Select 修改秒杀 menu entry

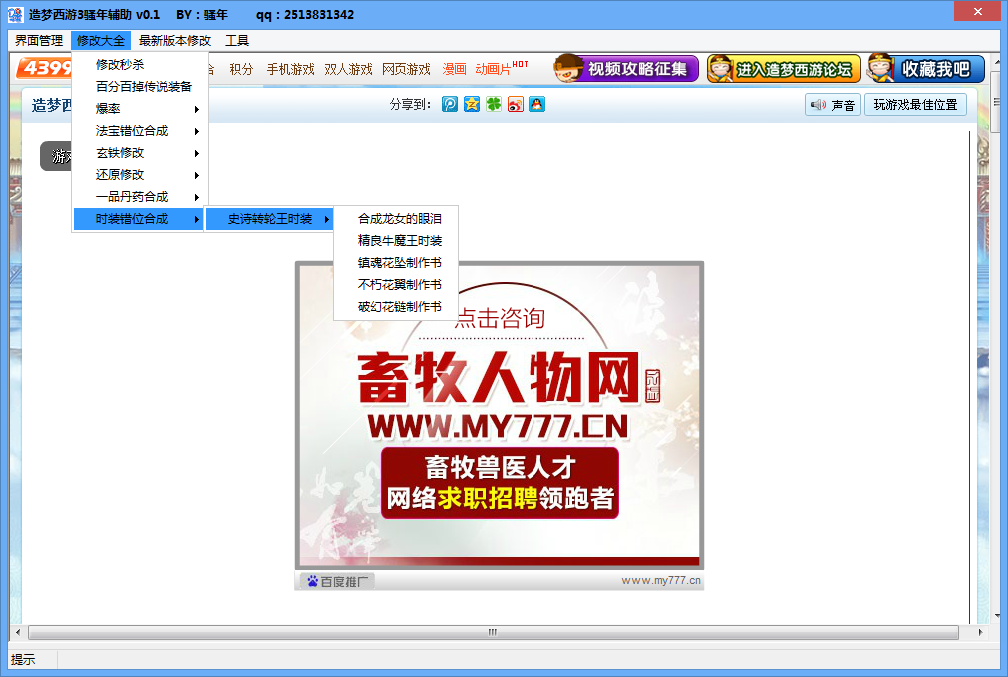[x=140, y=64]
